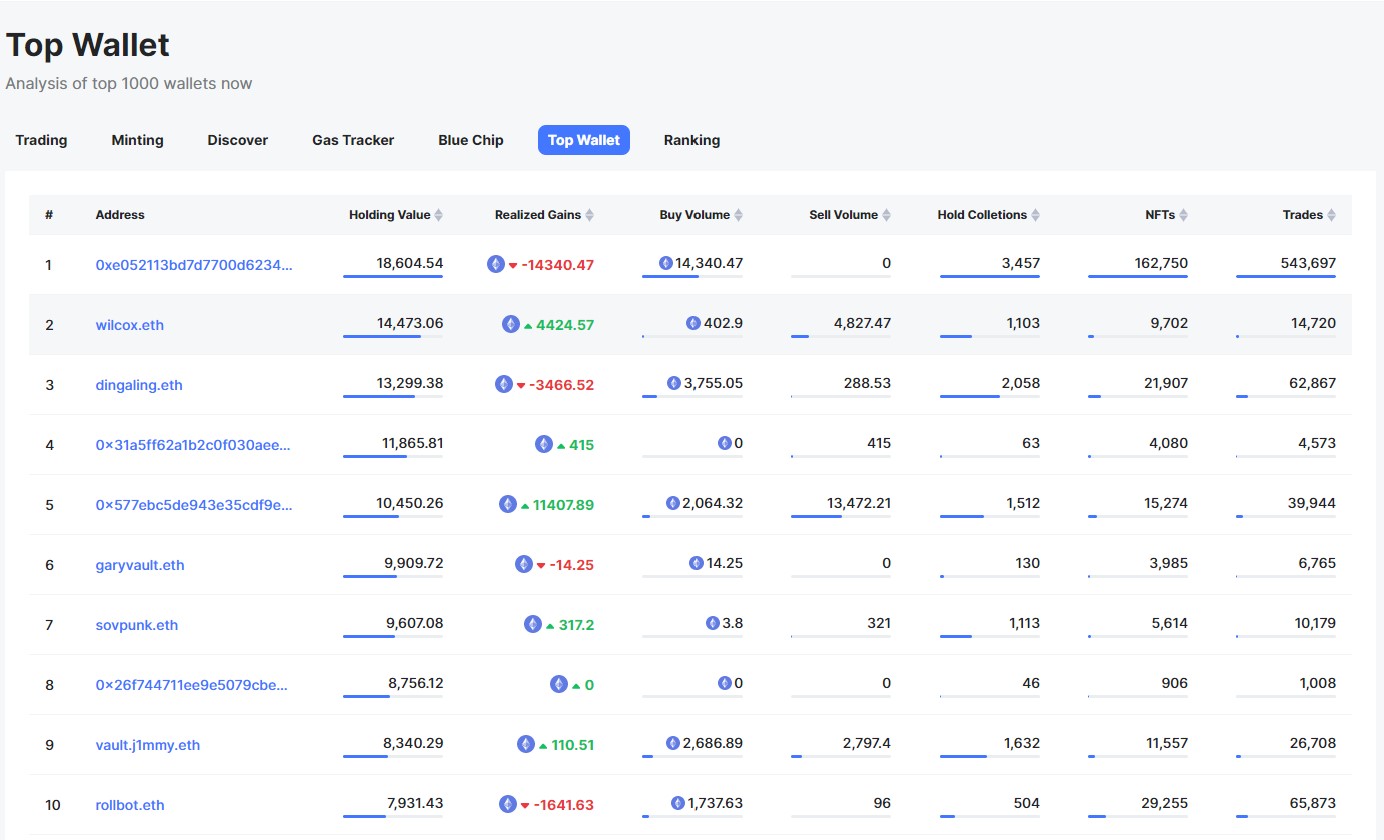
Task: Sort table by Holding Value arrows
Action: coord(438,215)
